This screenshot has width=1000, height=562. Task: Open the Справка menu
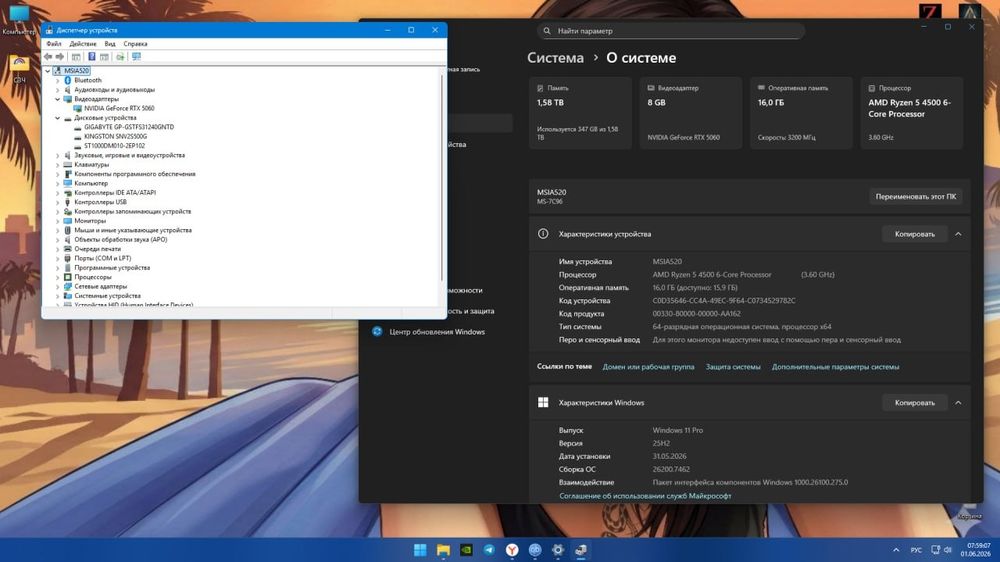pos(135,44)
